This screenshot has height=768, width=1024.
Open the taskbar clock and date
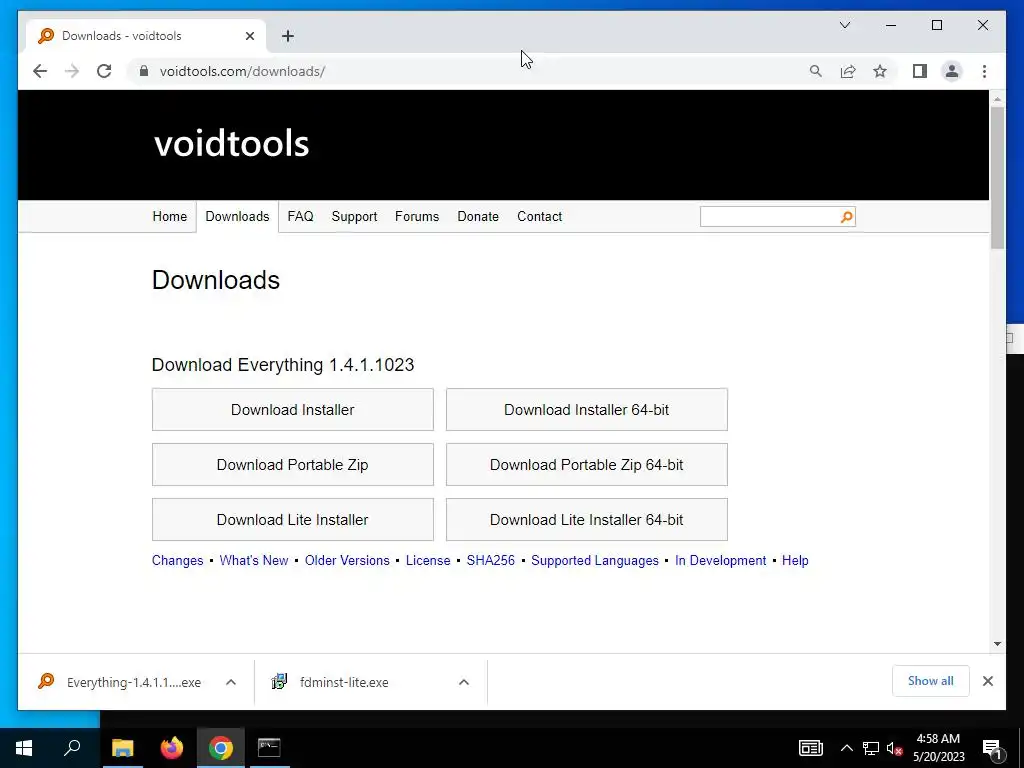click(938, 748)
